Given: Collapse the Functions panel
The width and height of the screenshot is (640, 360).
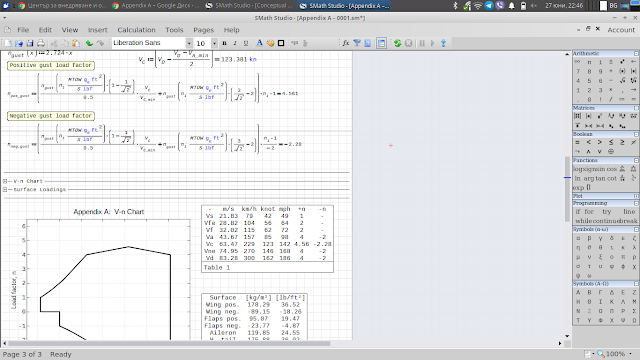Looking at the screenshot, I should pos(636,160).
